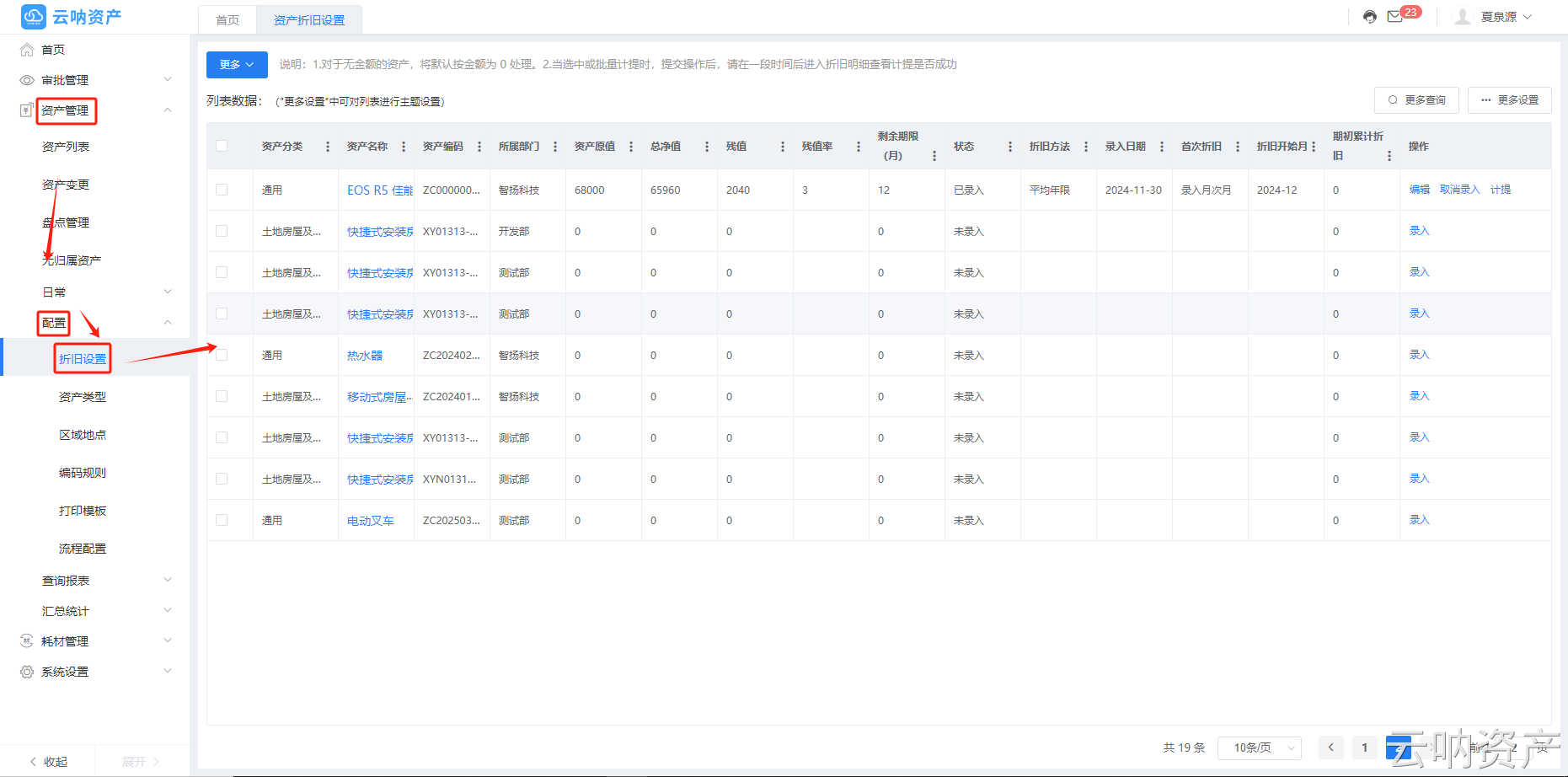The width and height of the screenshot is (1568, 777).
Task: Open the mail notifications icon
Action: click(1395, 17)
